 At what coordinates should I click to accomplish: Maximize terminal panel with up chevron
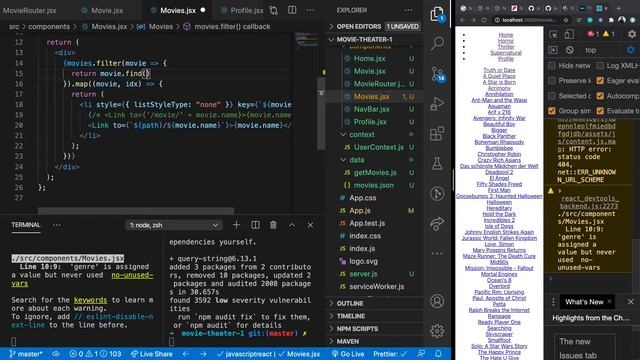[x=292, y=225]
